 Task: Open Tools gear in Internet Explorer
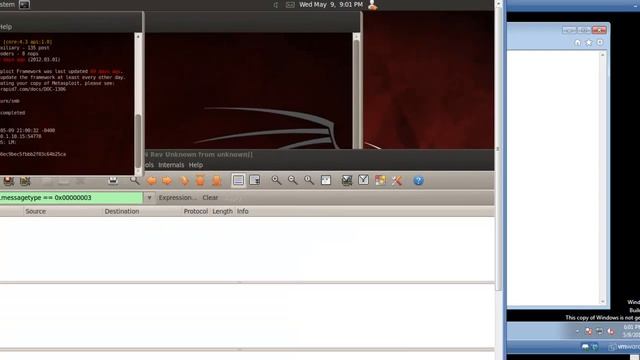click(600, 42)
